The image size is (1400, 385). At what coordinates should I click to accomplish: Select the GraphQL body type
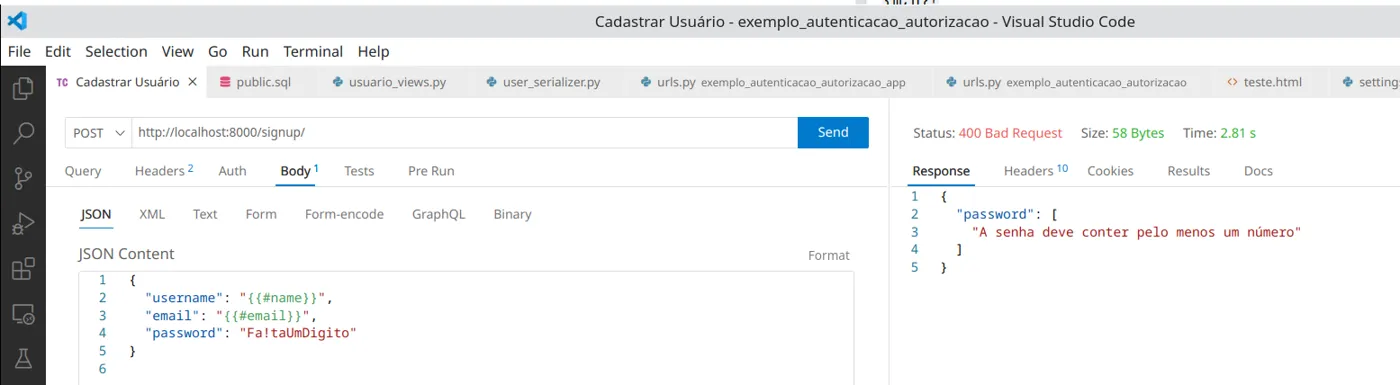pos(438,214)
